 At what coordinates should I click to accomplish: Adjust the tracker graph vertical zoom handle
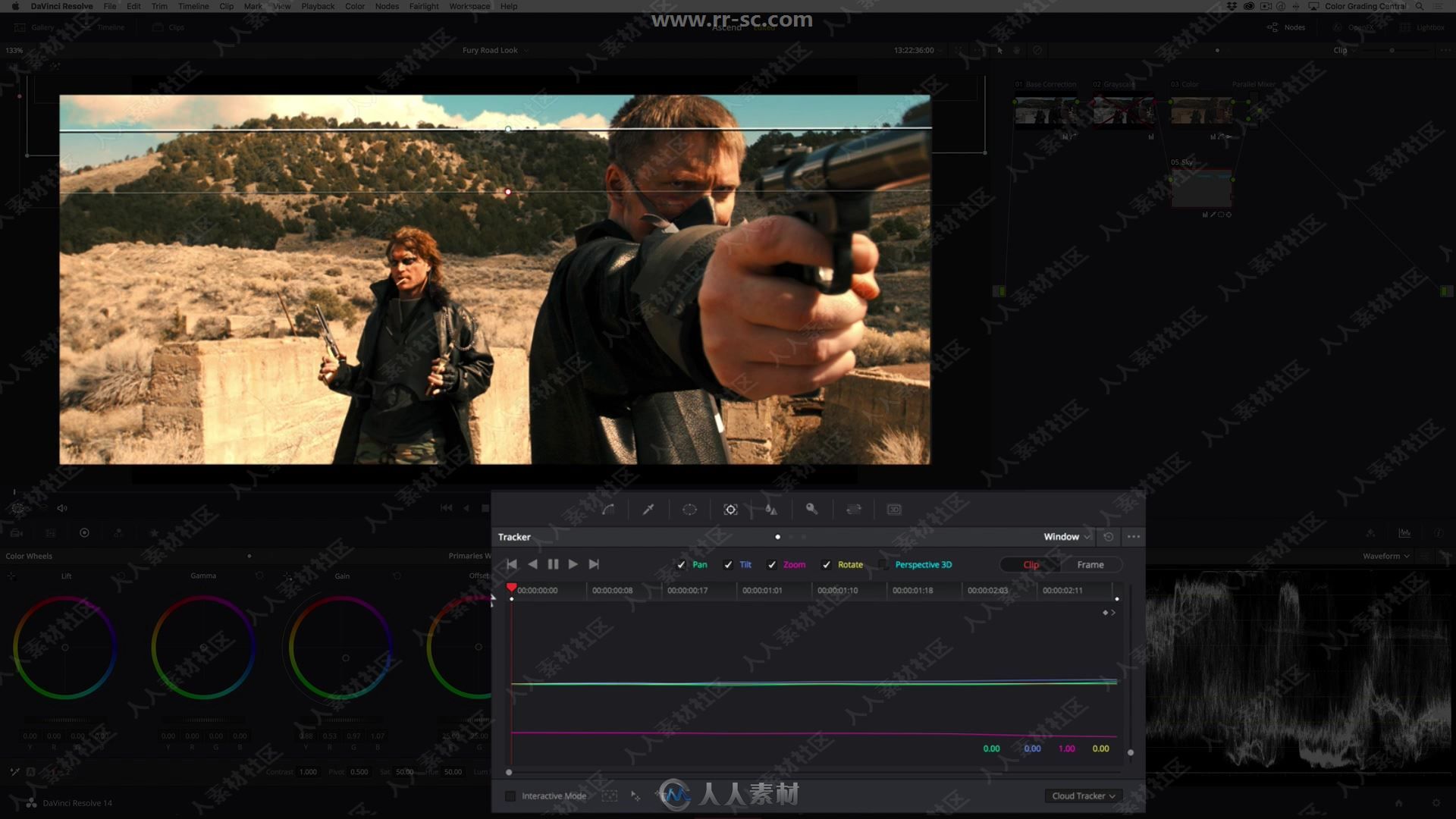tap(1131, 752)
